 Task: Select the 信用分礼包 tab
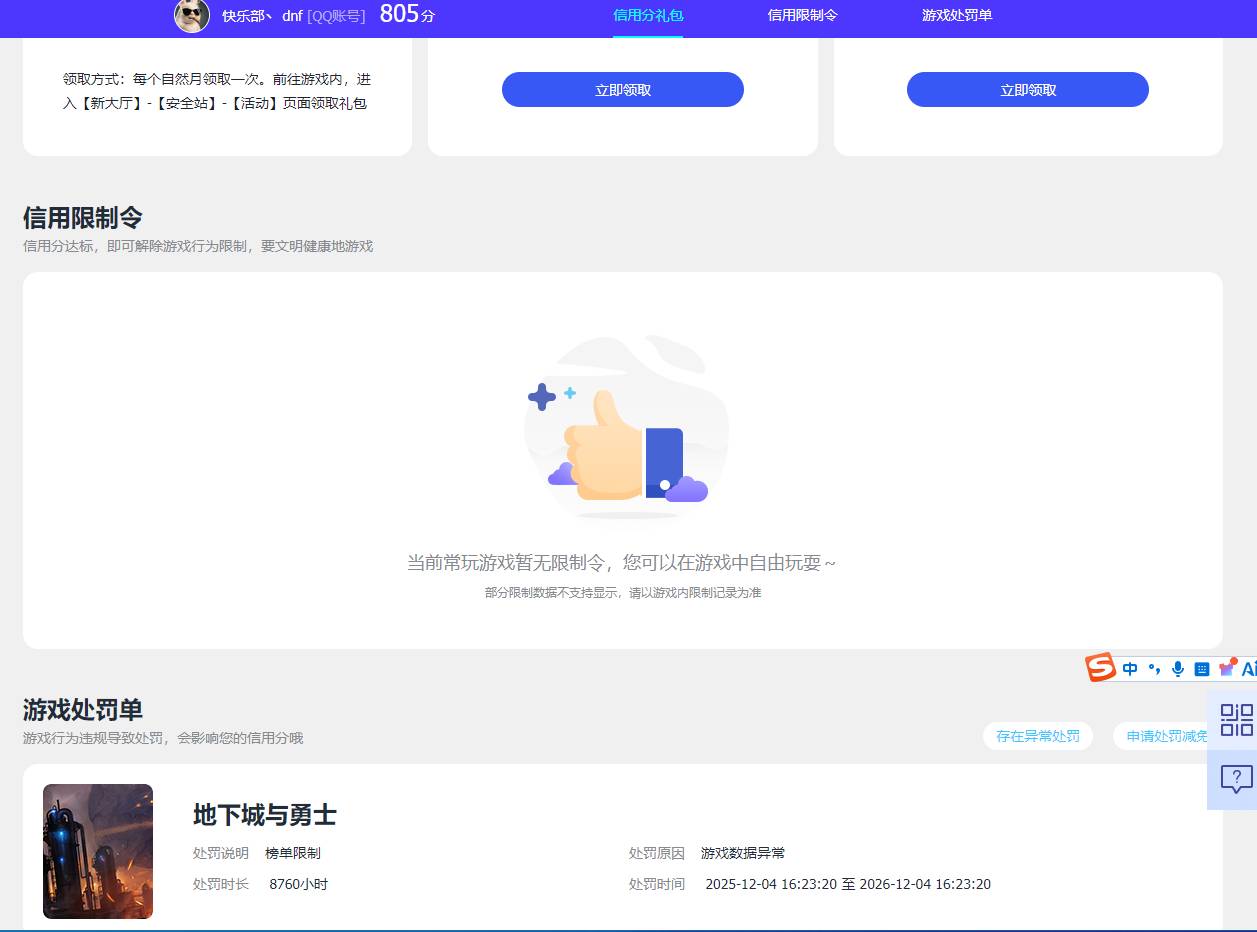[x=647, y=16]
